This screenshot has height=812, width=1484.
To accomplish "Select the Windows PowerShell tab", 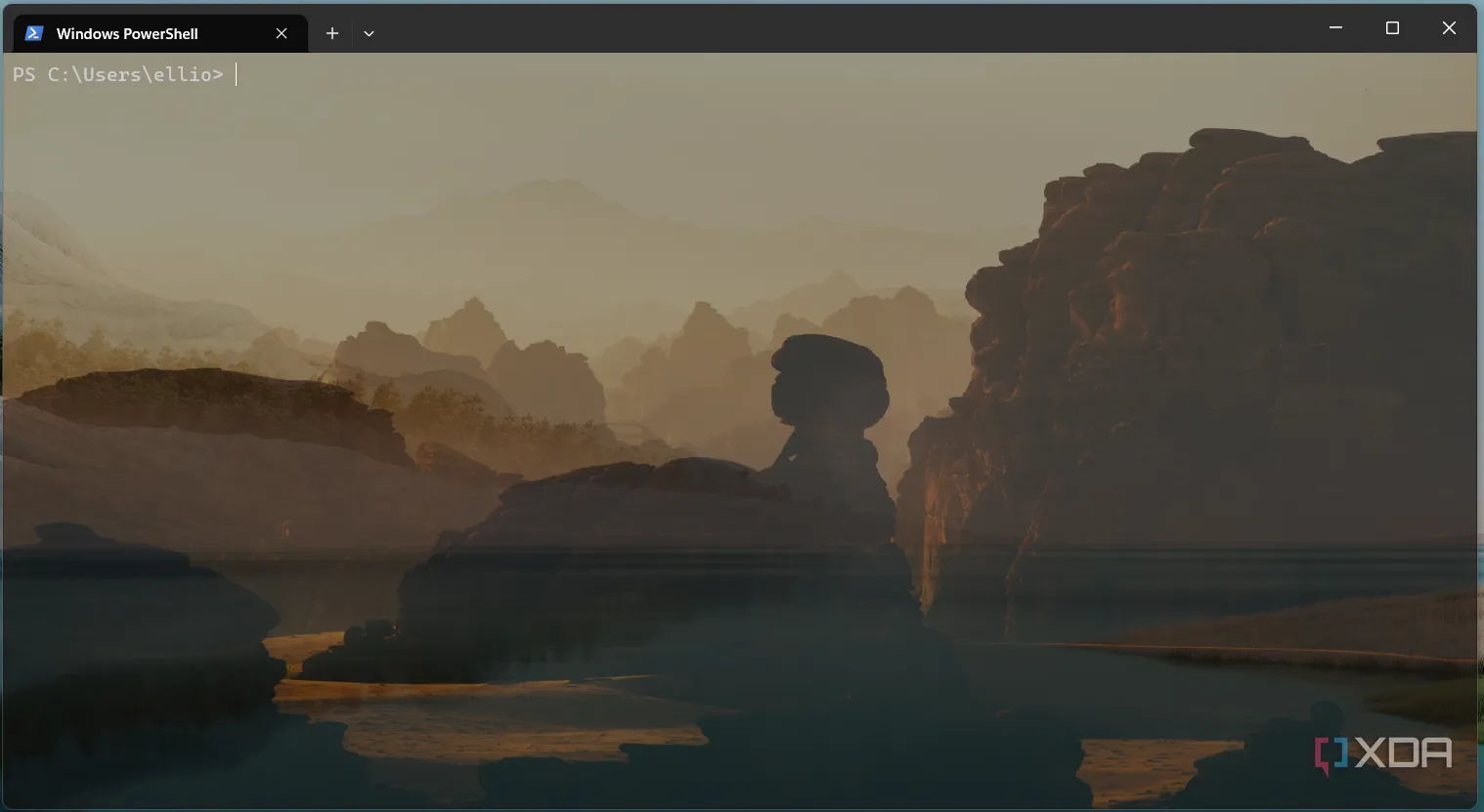I will (x=161, y=33).
